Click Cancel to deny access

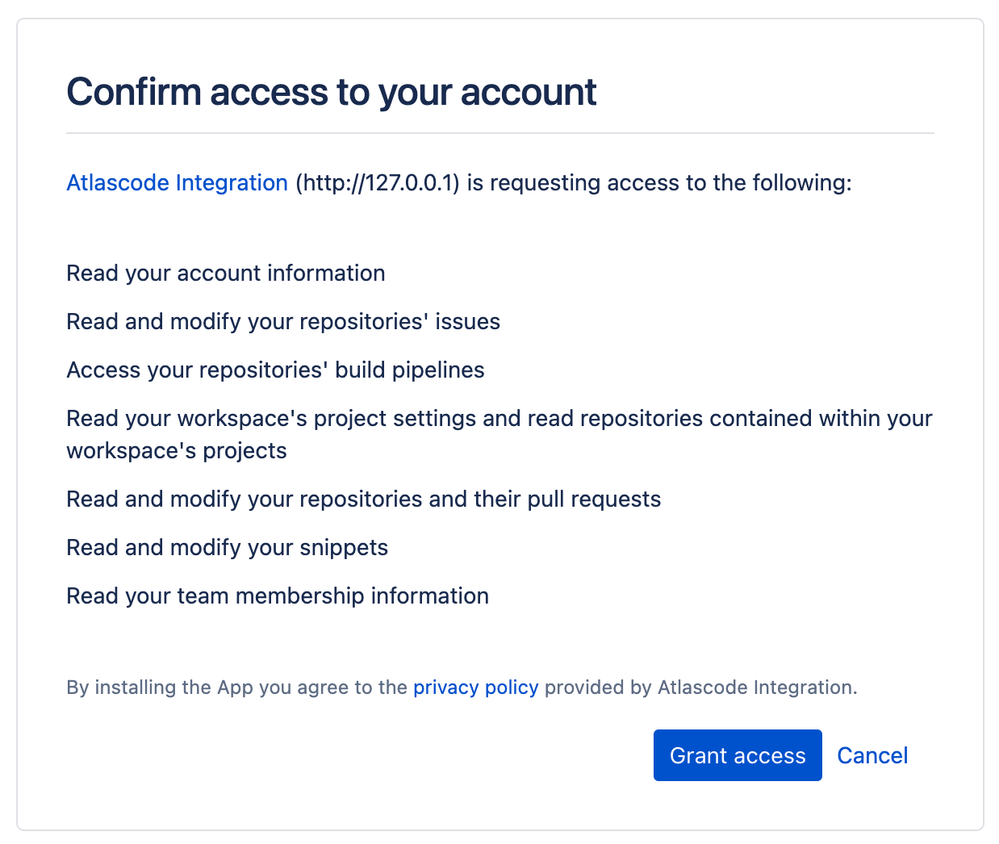click(x=871, y=755)
